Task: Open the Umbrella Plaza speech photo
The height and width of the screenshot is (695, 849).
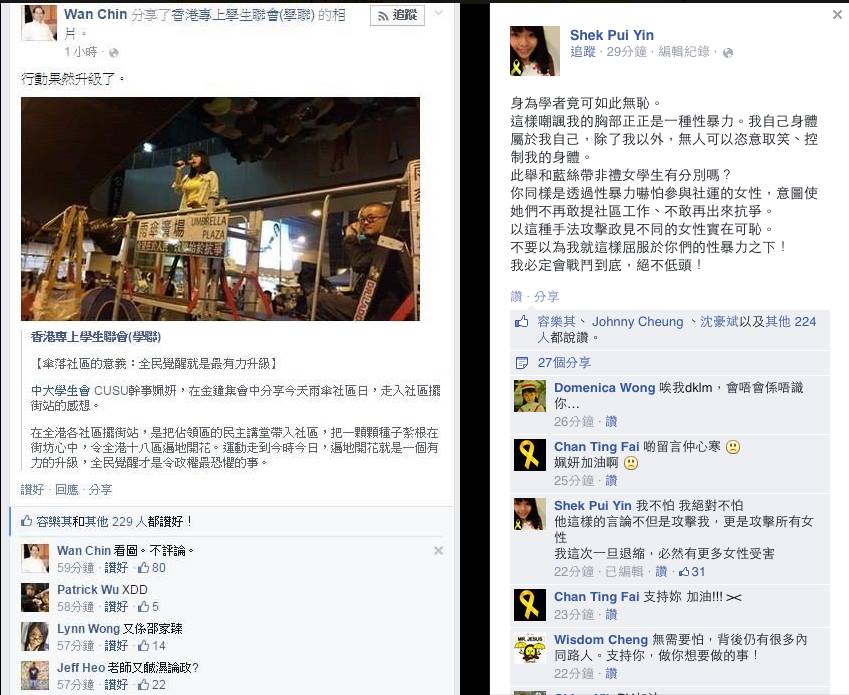Action: pos(220,209)
